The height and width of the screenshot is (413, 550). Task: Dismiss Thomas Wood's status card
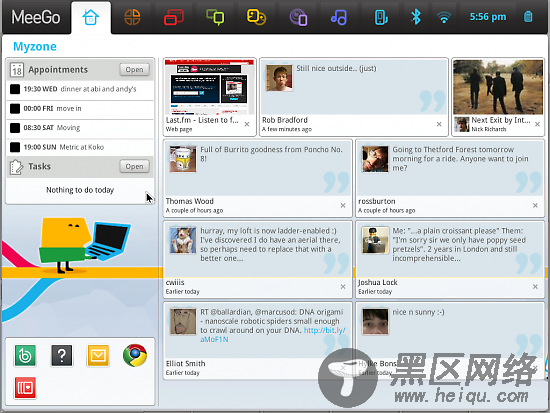click(x=343, y=205)
